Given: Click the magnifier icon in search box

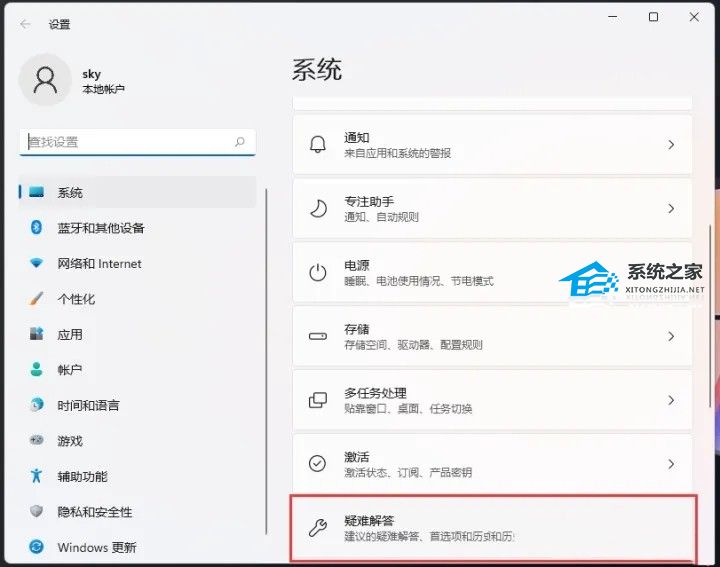Looking at the screenshot, I should point(240,142).
